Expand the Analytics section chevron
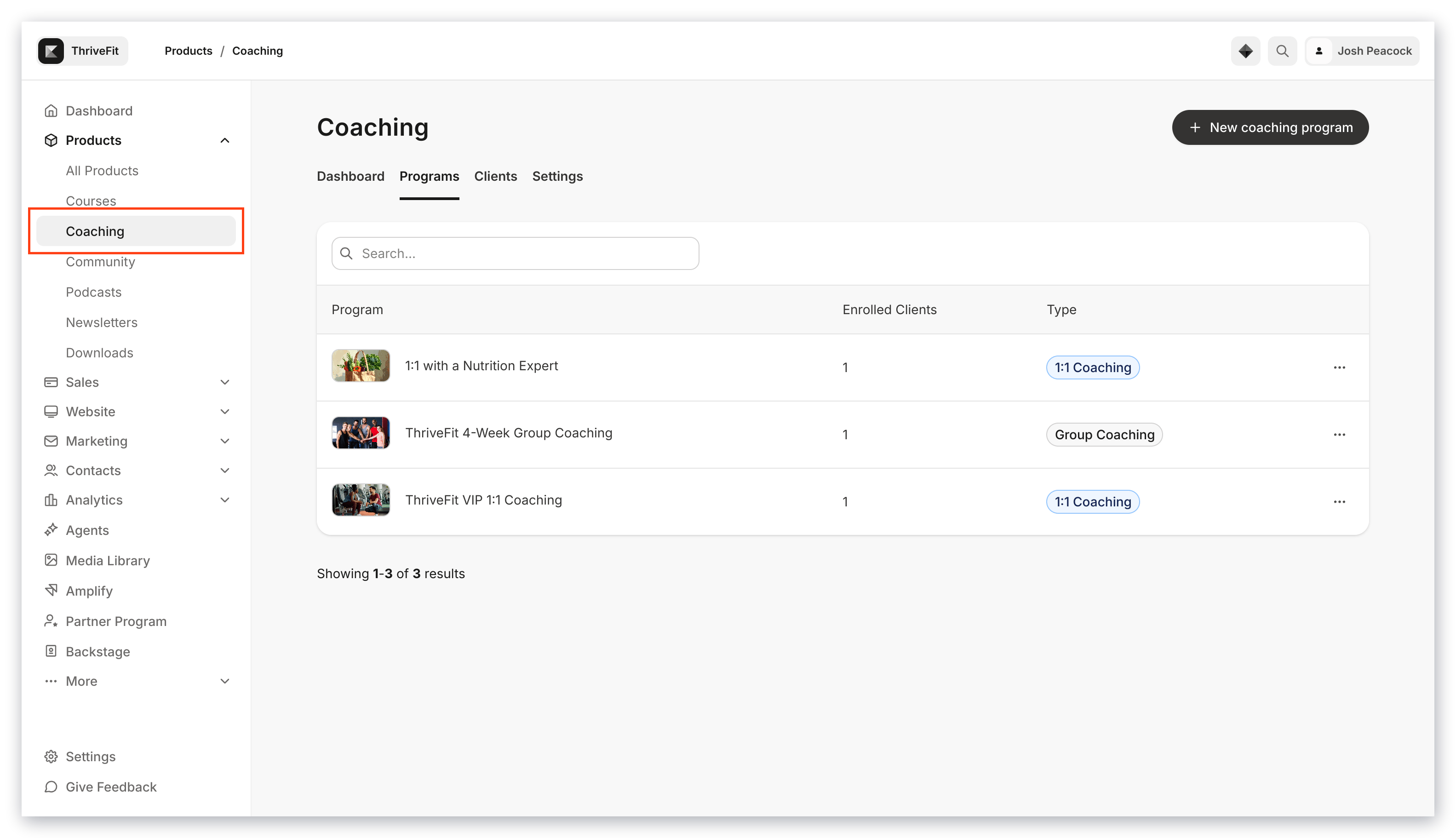Viewport: 1456px width, 838px height. tap(224, 499)
